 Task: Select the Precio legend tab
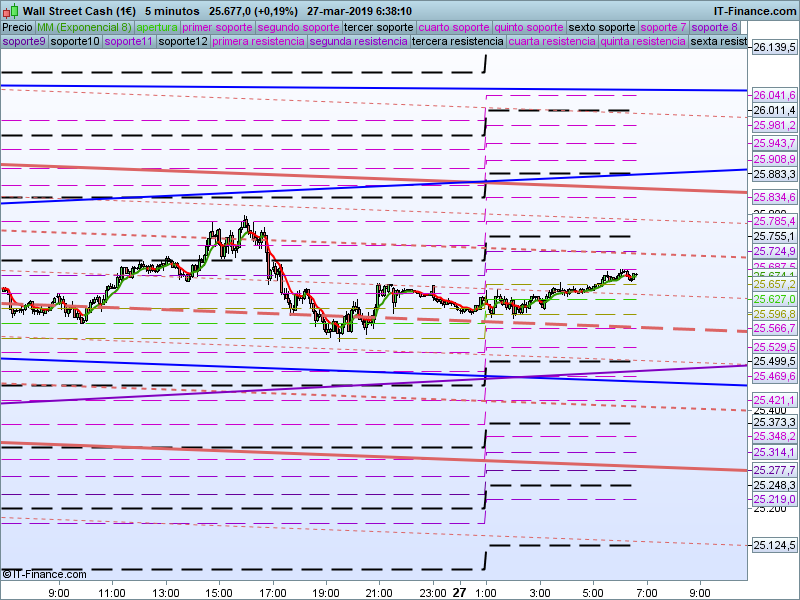point(17,28)
